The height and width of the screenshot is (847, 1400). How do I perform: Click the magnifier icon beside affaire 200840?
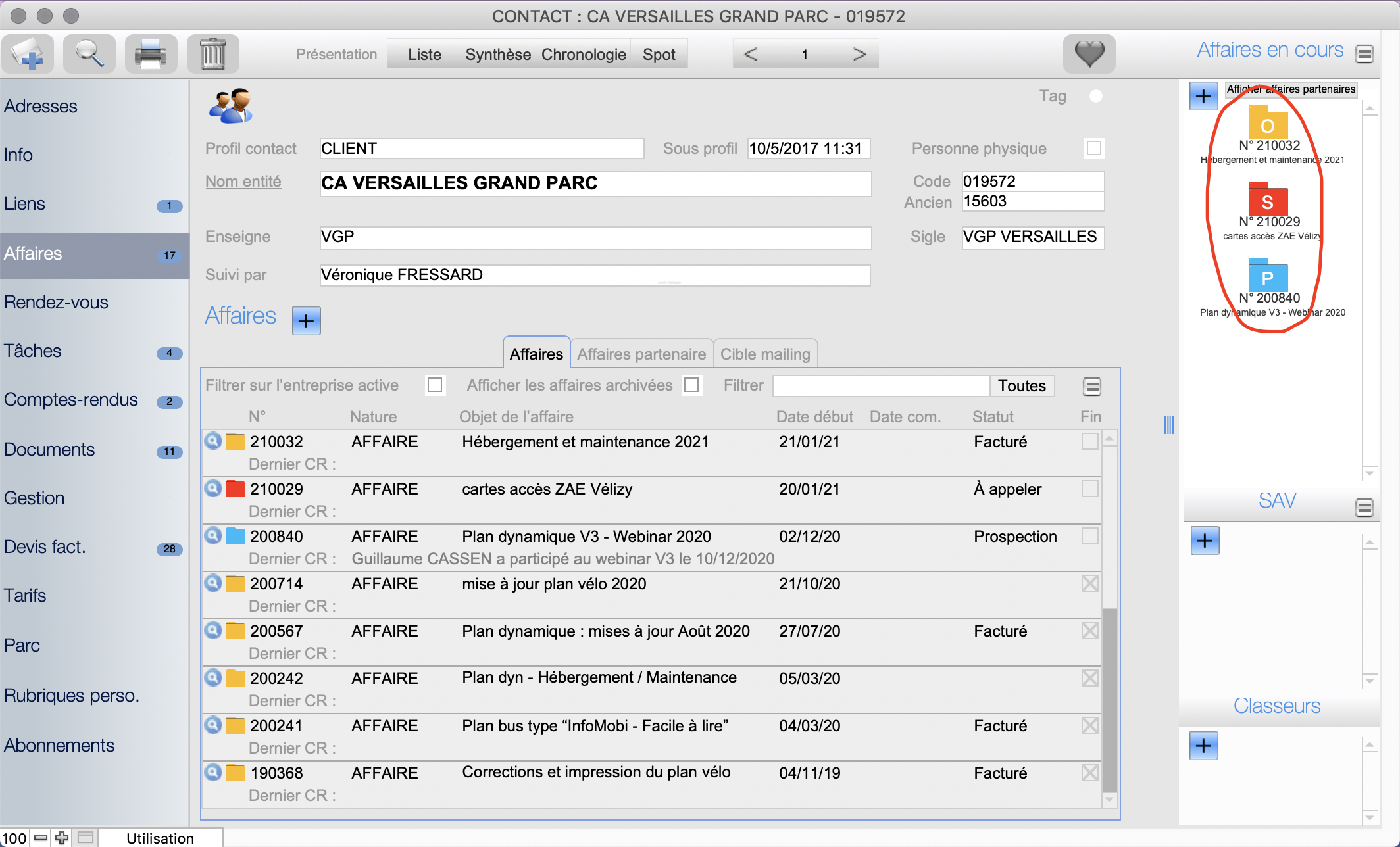pos(213,535)
